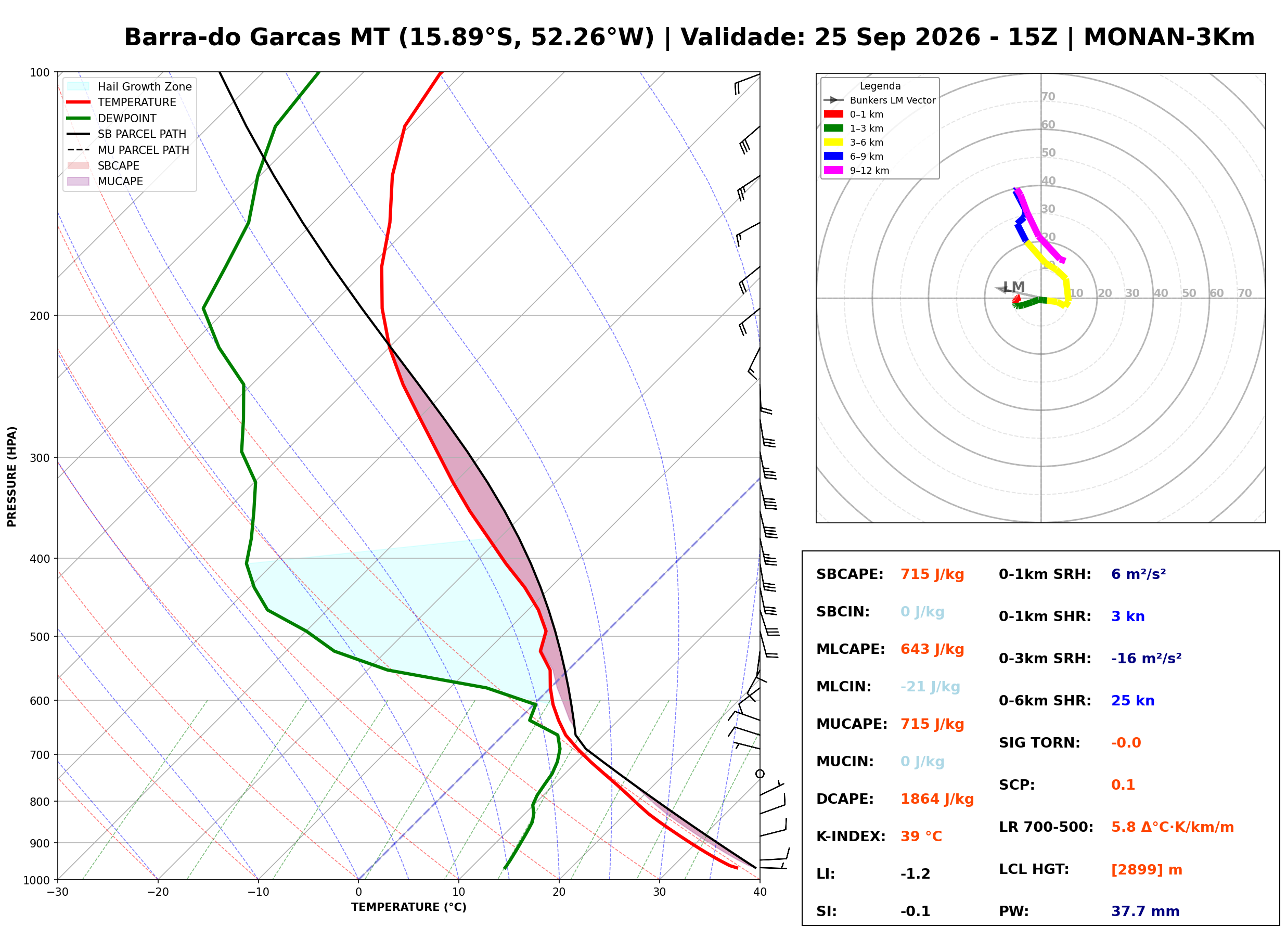Viewport: 1287px width, 952px height.
Task: Click the TEMPERATURE (°C) axis title
Action: tap(409, 907)
